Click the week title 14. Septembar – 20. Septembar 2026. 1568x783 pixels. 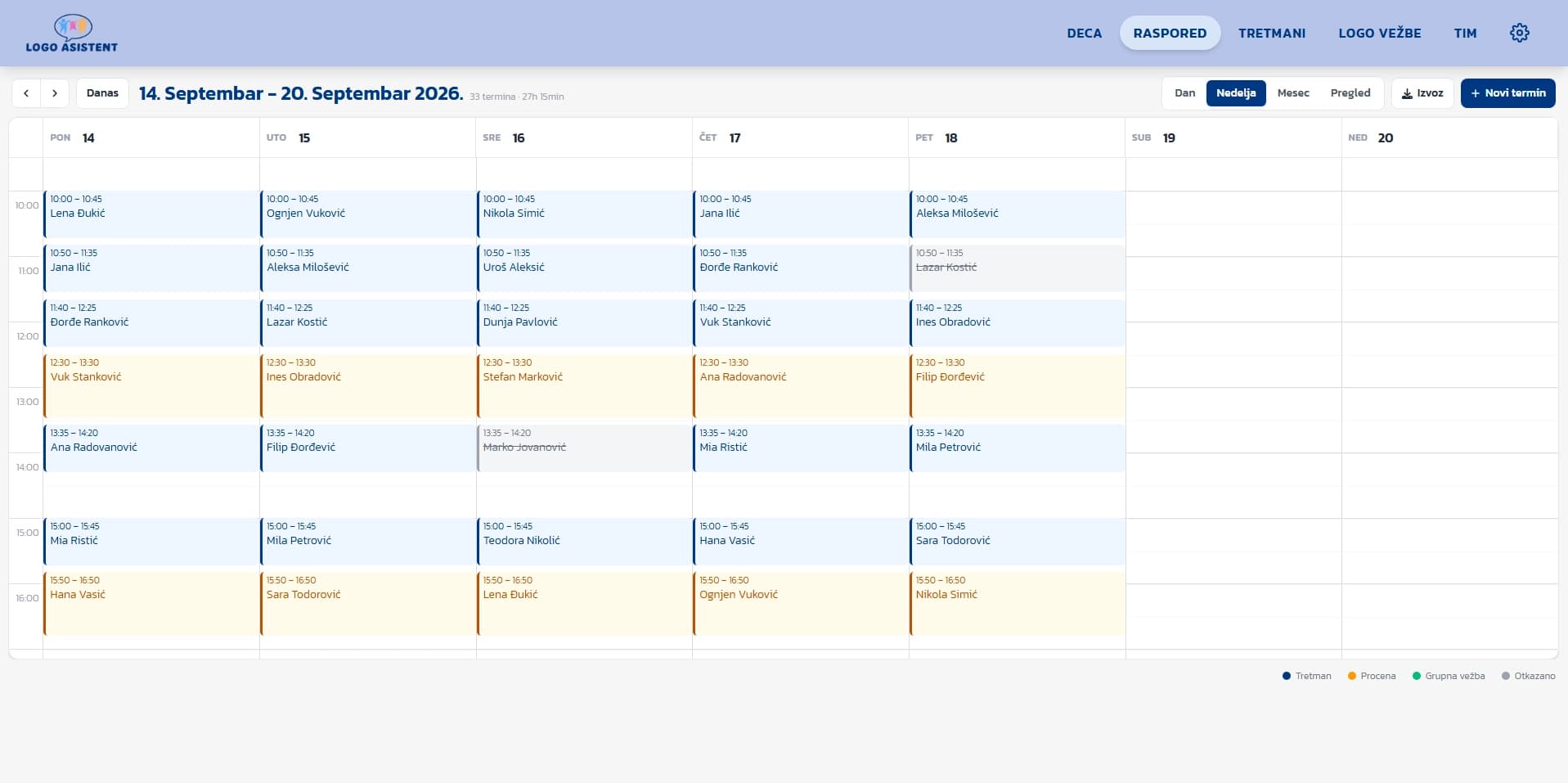301,93
